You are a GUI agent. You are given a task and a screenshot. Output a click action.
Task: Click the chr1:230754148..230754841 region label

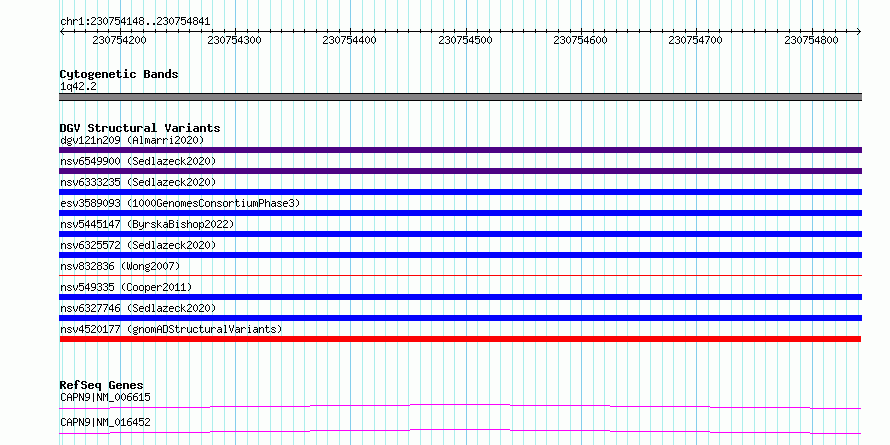(x=135, y=22)
